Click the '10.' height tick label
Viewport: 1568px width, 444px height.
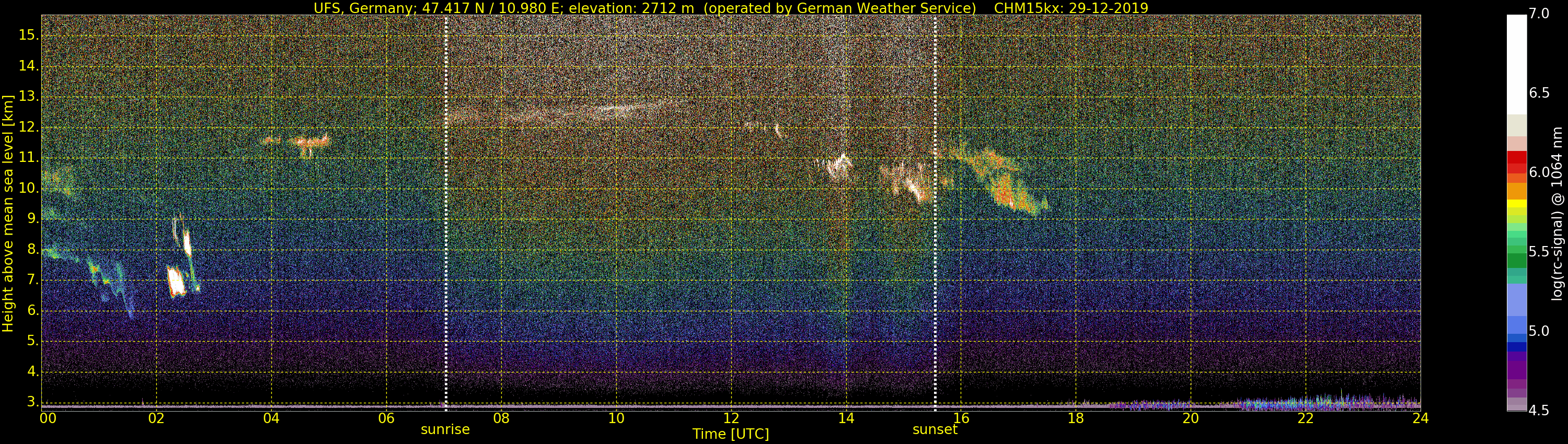29,189
